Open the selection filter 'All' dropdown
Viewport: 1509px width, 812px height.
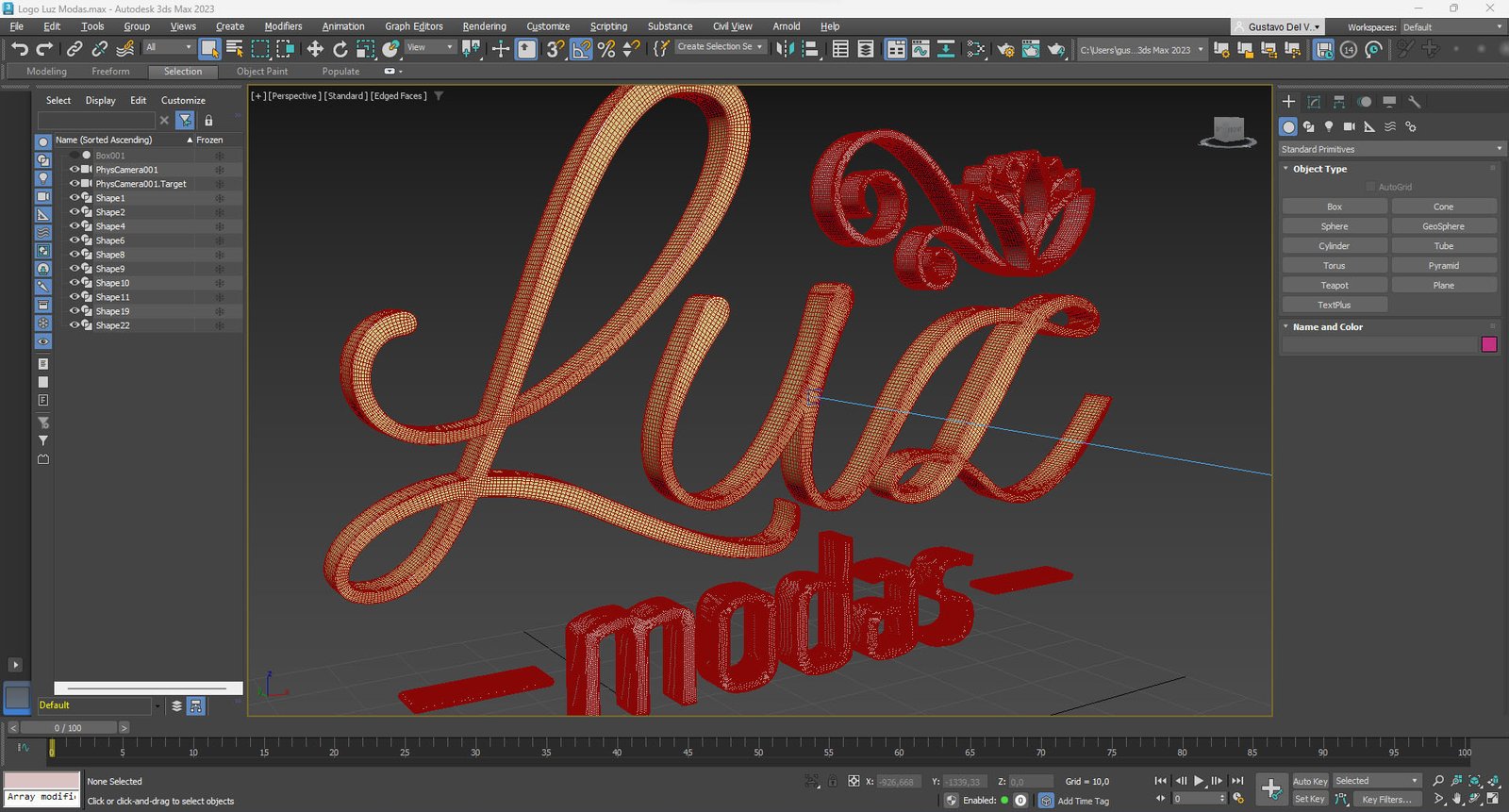(169, 47)
